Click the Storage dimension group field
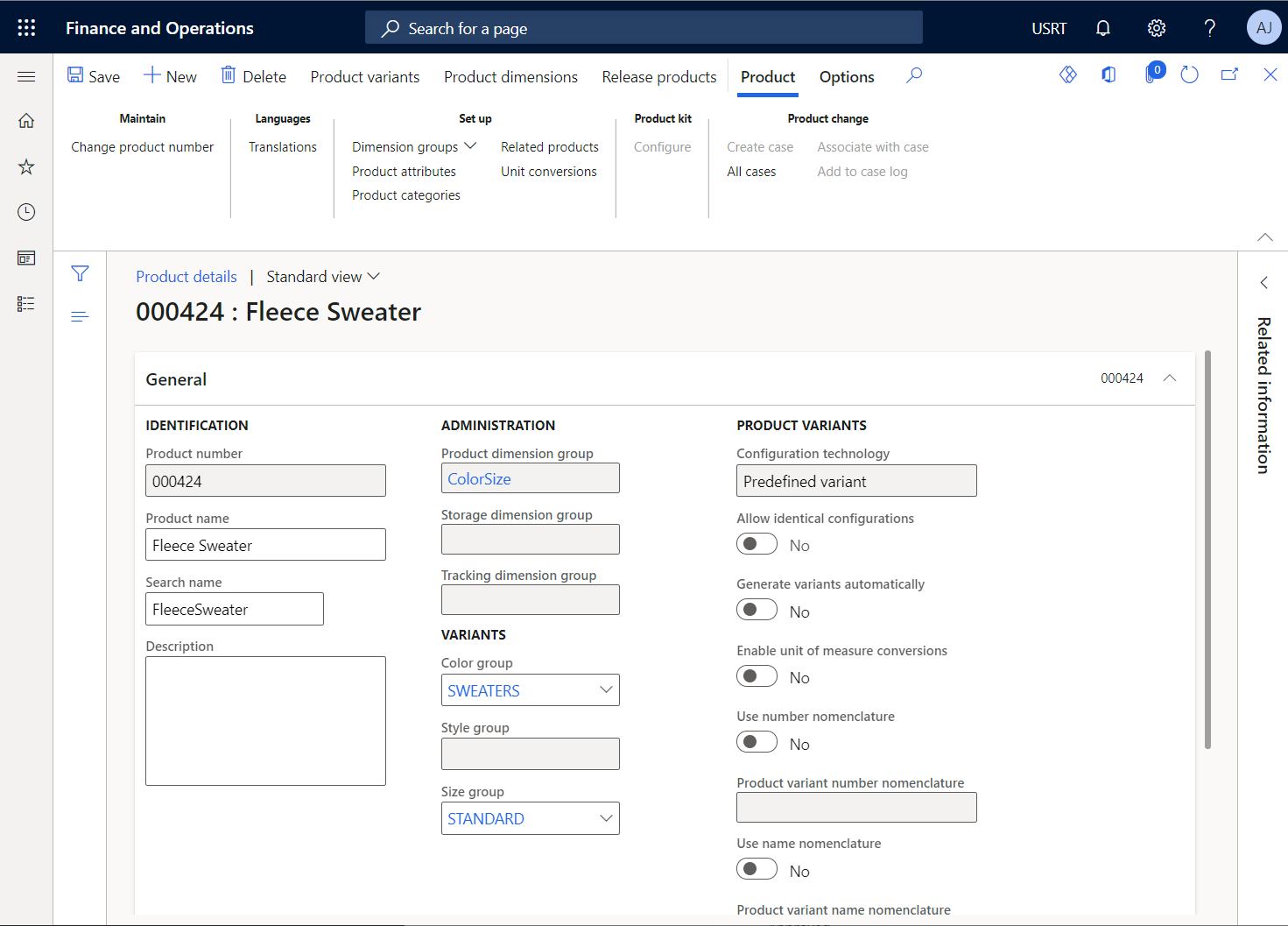 (530, 539)
